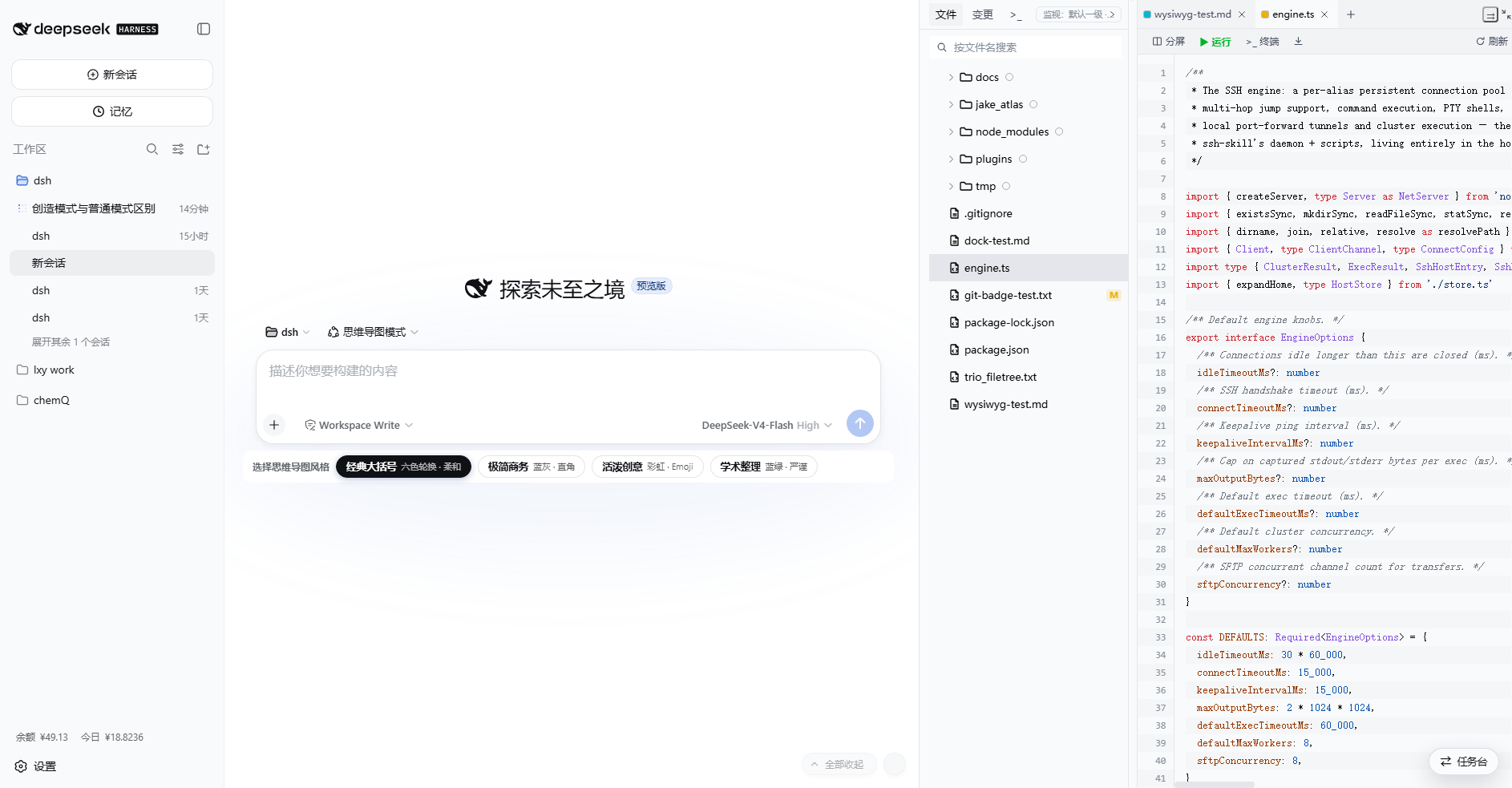This screenshot has height=788, width=1512.
Task: Send the prompt with the arrow button
Action: [860, 423]
